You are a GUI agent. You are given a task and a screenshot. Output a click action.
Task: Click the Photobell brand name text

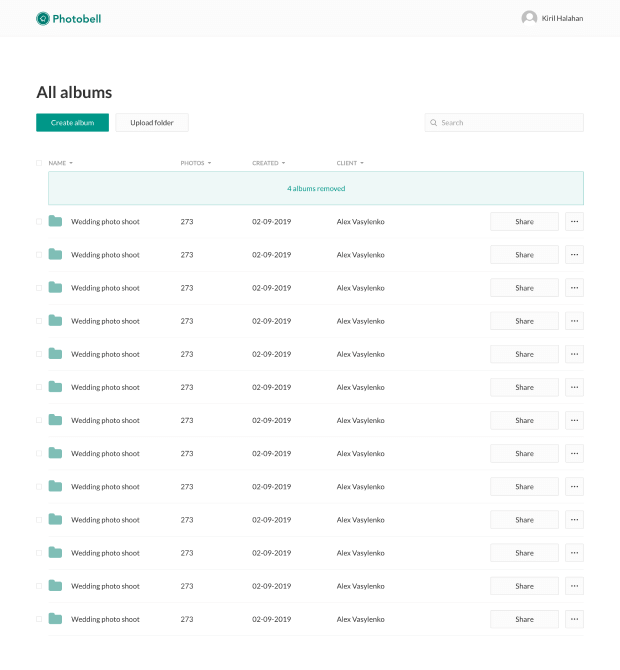point(77,19)
